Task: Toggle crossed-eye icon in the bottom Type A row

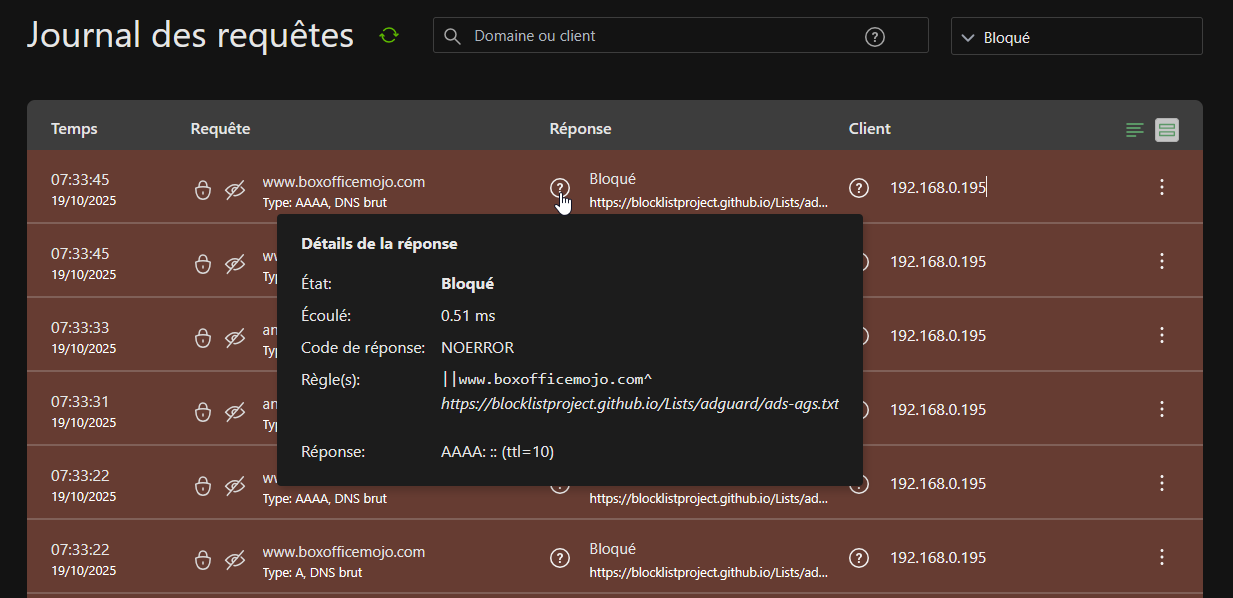Action: pyautogui.click(x=235, y=559)
